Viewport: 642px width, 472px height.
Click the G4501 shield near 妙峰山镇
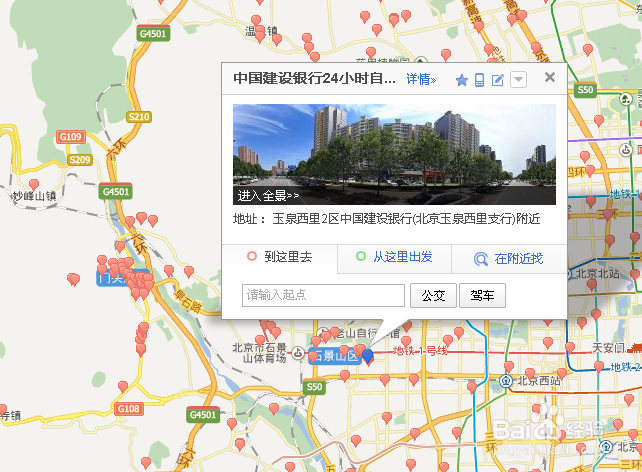(115, 192)
